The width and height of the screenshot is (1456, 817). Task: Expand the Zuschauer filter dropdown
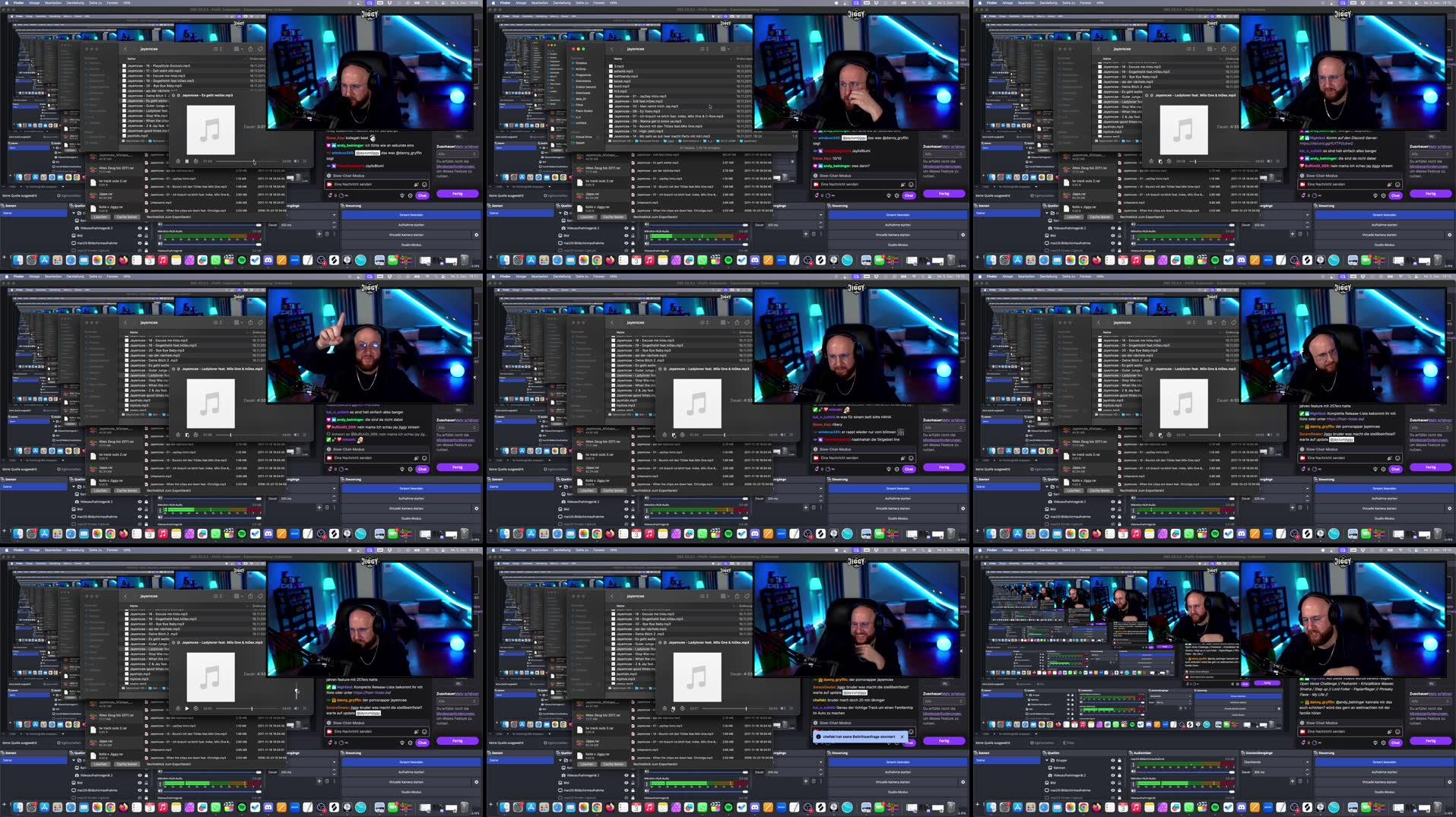pos(458,154)
